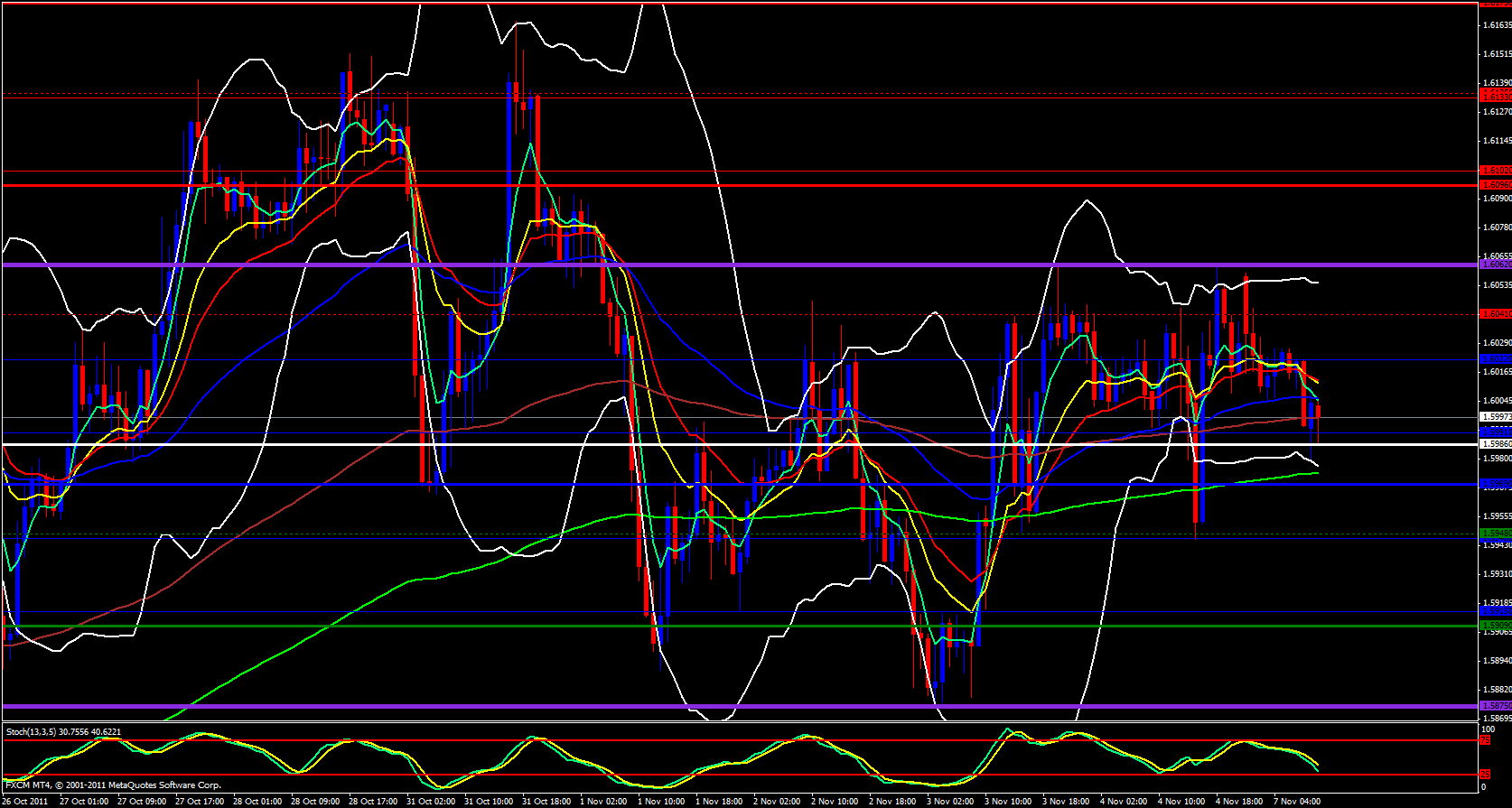Select the 3 Nov 10:00 time marker
1512x808 pixels.
[x=1008, y=802]
